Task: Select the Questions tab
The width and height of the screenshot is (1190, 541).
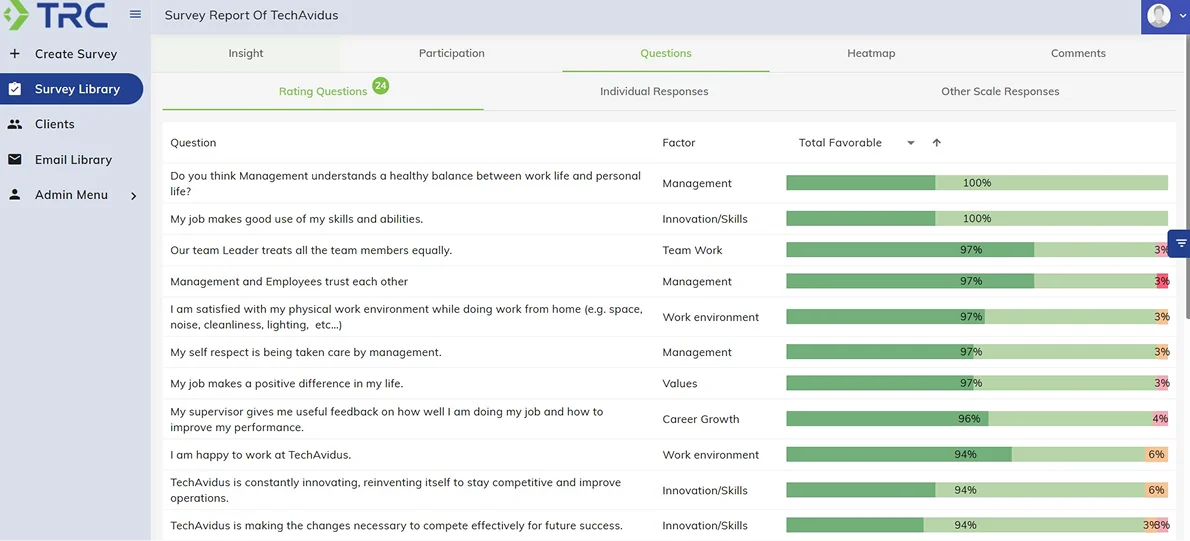Action: click(x=666, y=53)
